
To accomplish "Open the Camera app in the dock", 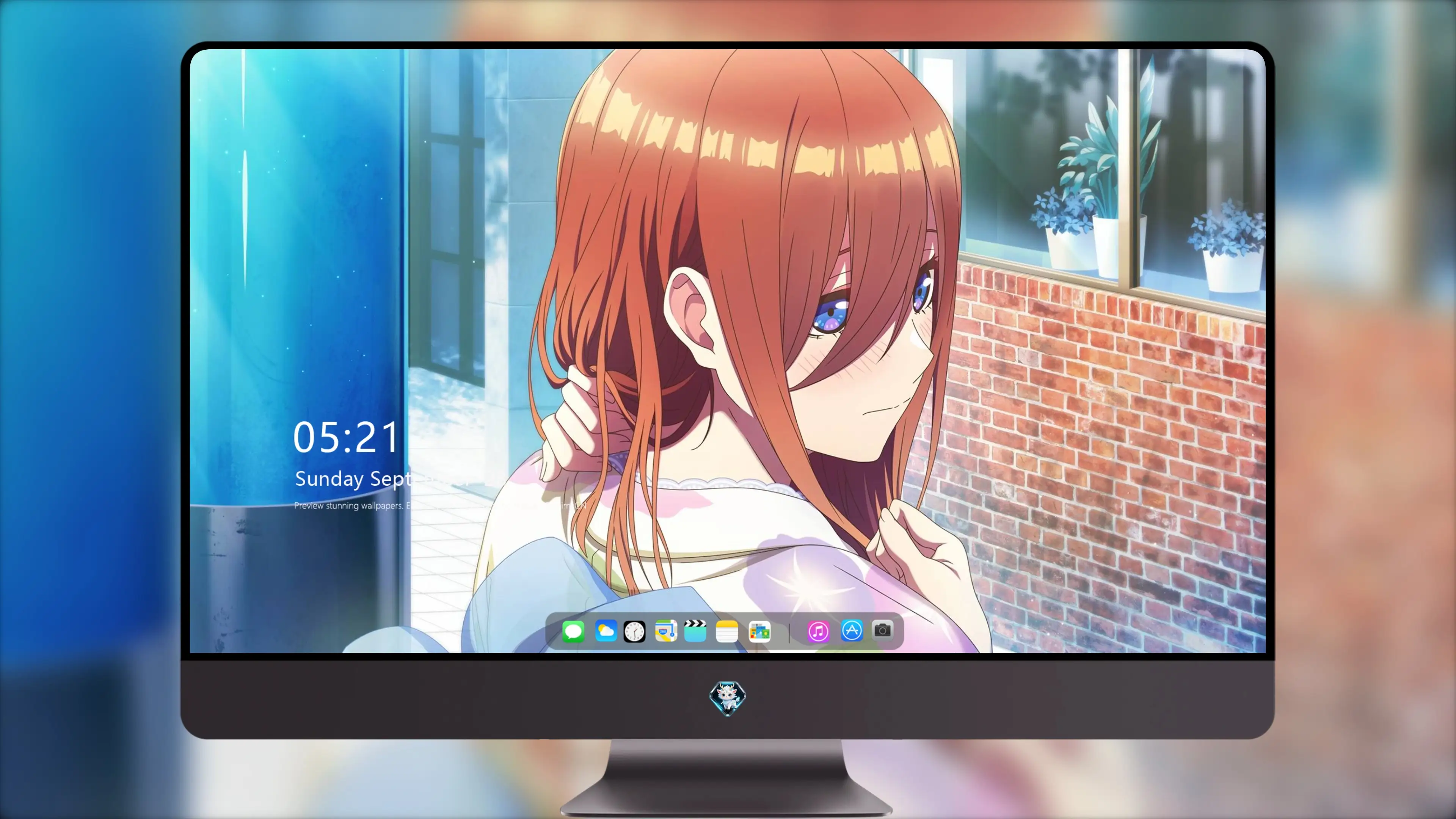I will point(882,630).
